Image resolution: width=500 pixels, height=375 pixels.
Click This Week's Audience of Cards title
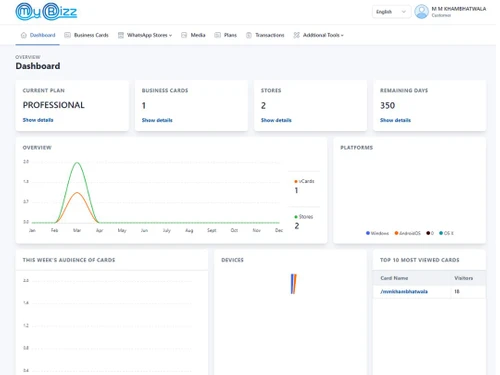(69, 260)
